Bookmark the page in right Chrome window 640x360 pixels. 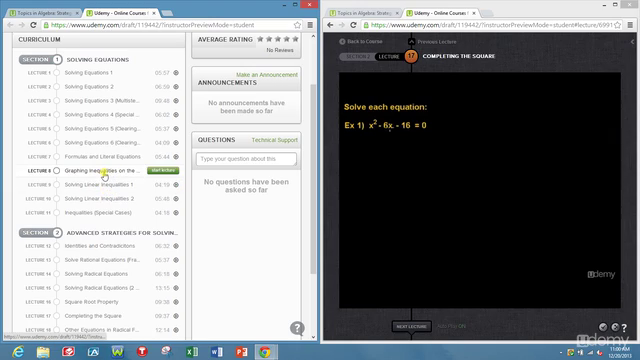coord(618,25)
